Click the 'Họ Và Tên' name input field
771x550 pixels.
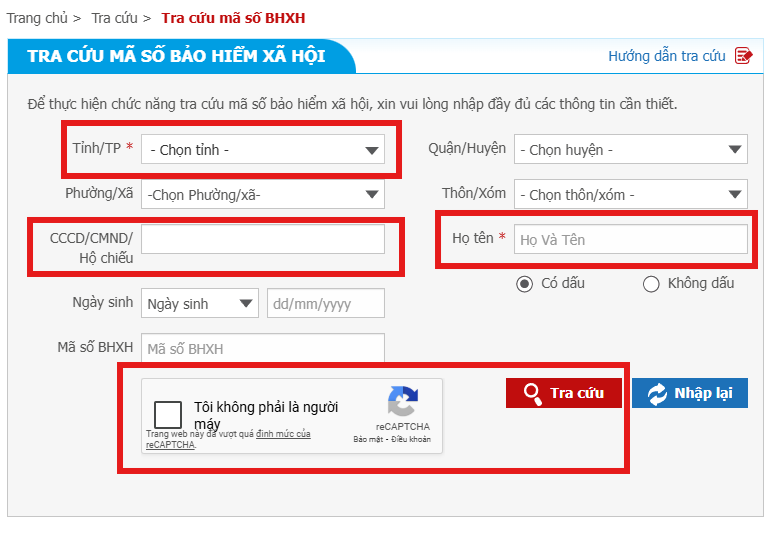[x=630, y=240]
